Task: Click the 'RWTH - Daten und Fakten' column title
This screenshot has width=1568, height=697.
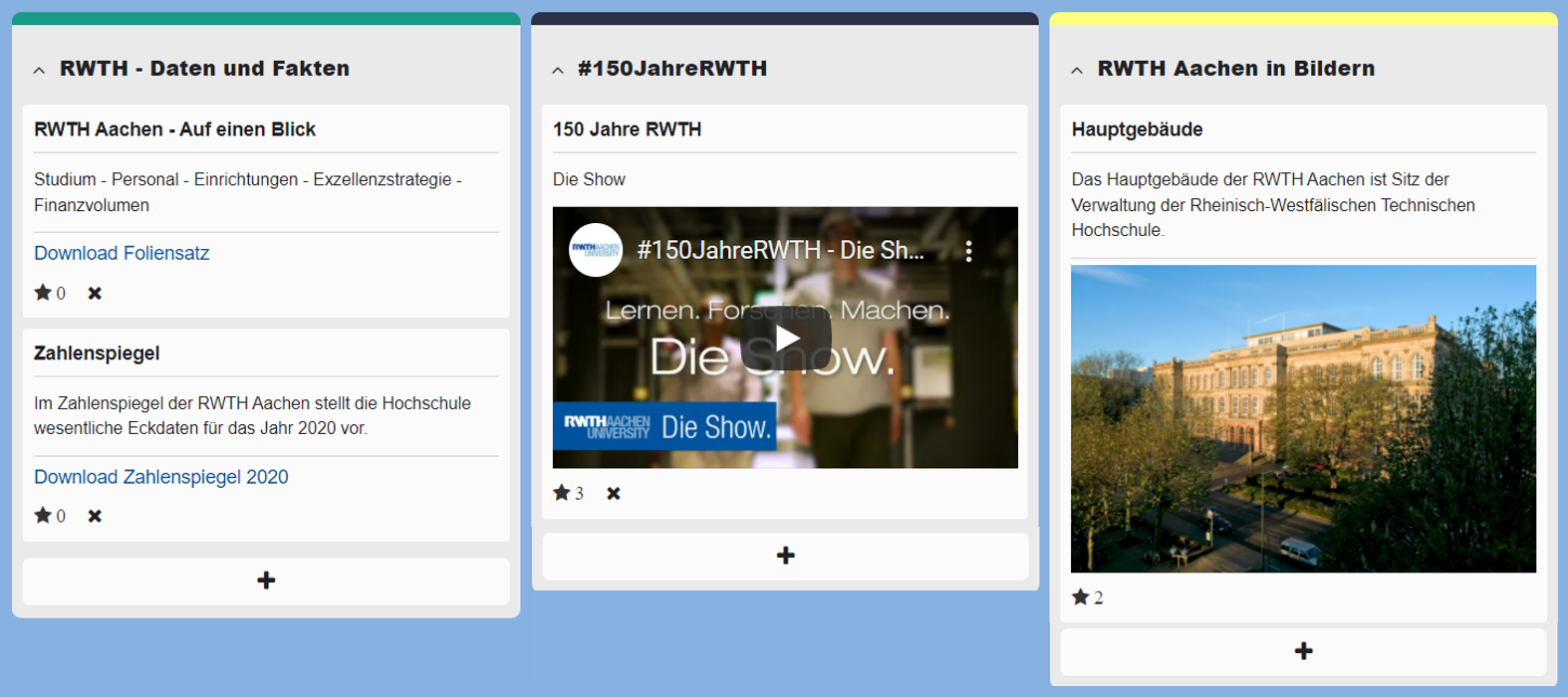Action: pyautogui.click(x=204, y=69)
